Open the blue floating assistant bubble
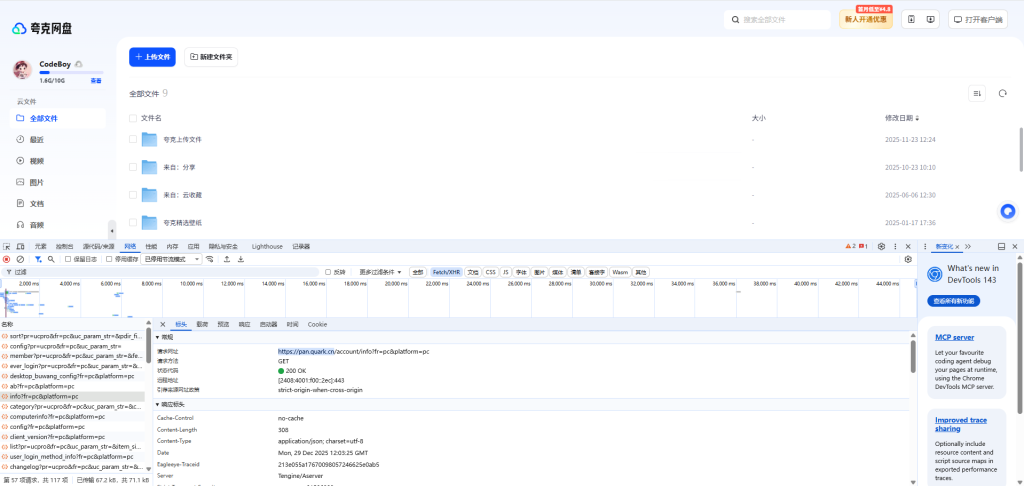The width and height of the screenshot is (1024, 486). [x=1008, y=211]
